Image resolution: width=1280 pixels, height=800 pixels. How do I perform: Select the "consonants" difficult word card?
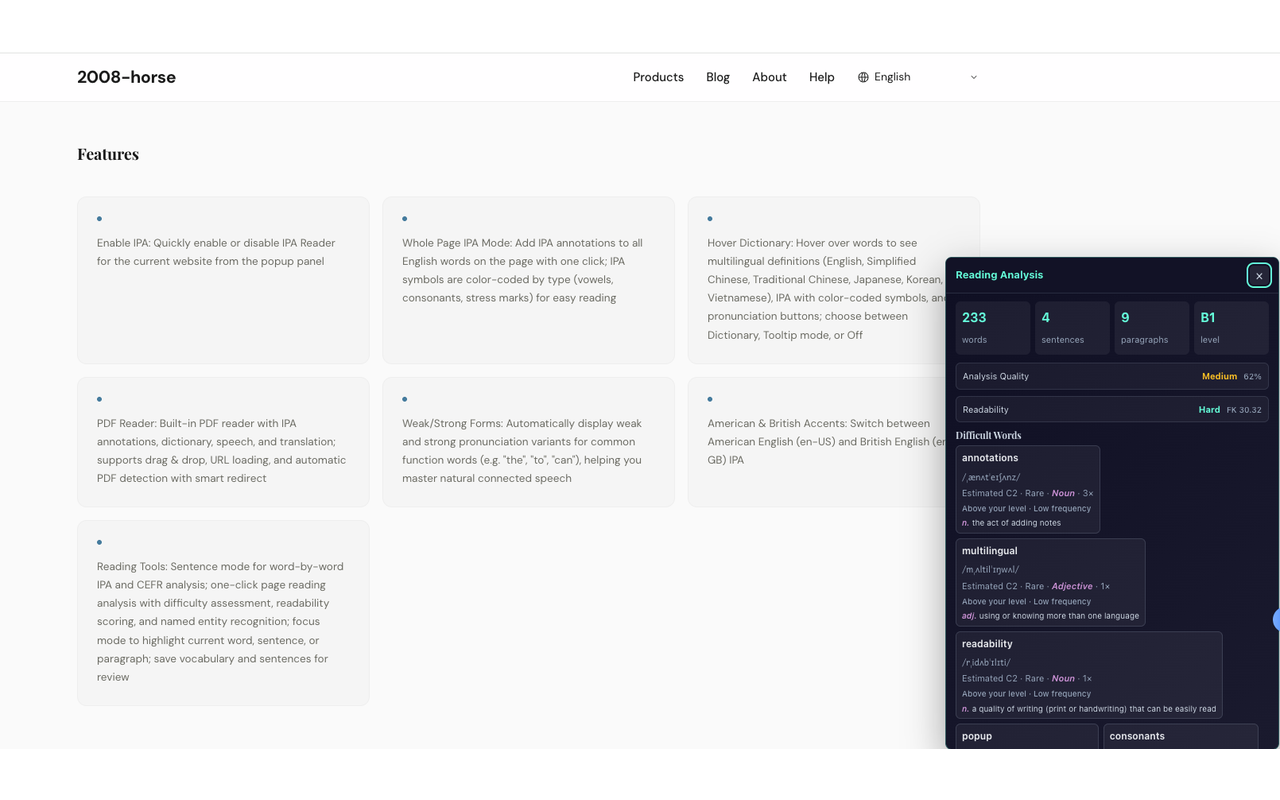click(1180, 736)
